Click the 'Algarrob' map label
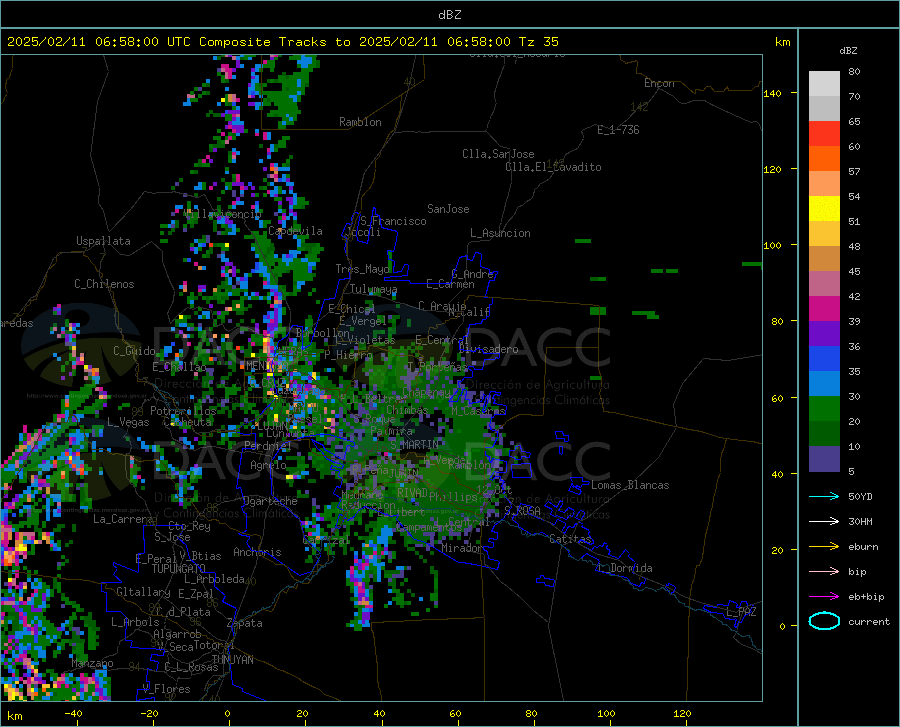The image size is (900, 727). (x=177, y=634)
